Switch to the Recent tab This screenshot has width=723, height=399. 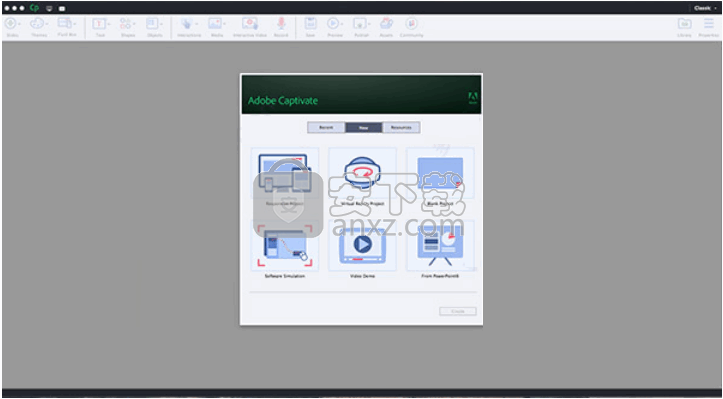point(326,127)
